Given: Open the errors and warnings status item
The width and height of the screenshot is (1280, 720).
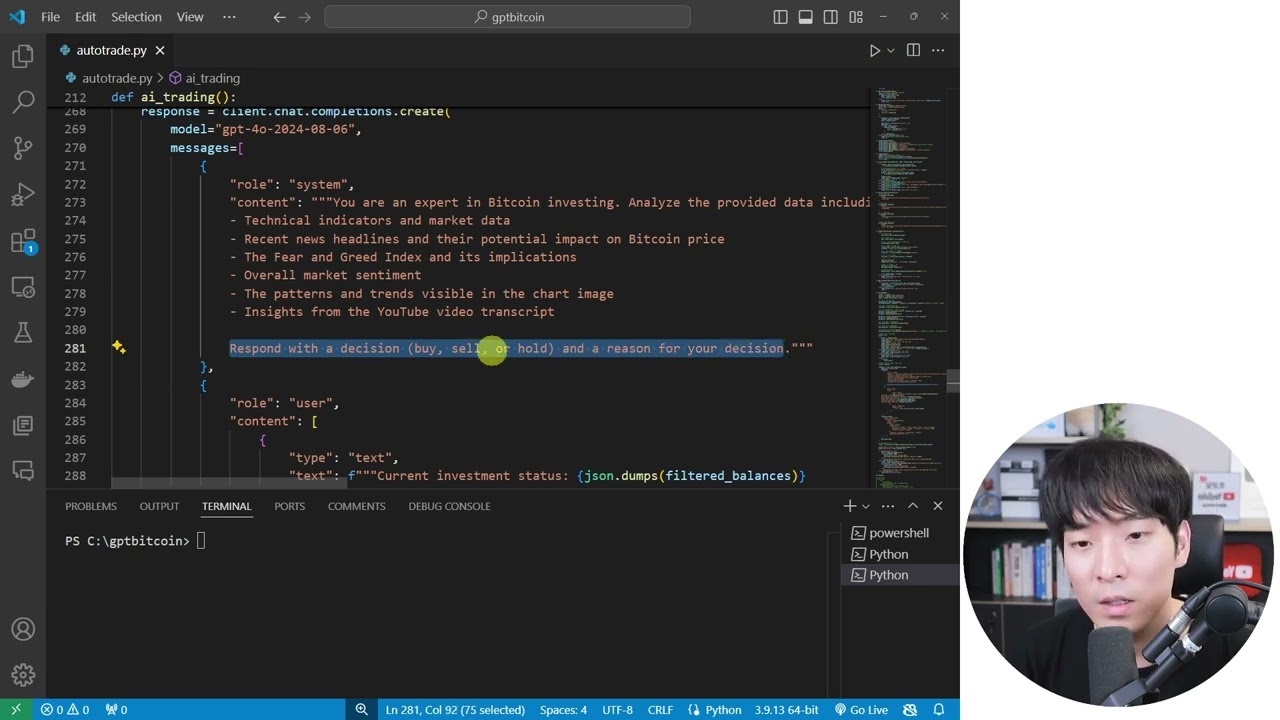Looking at the screenshot, I should pyautogui.click(x=65, y=709).
